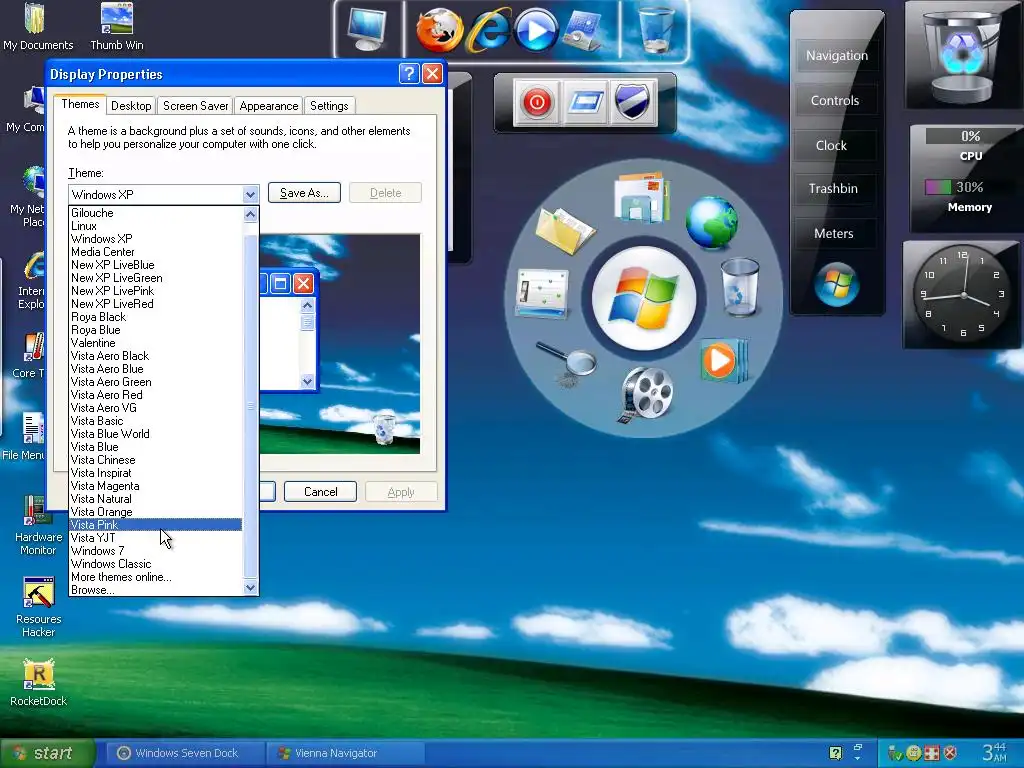
Task: Open the Start menu button
Action: click(x=47, y=753)
